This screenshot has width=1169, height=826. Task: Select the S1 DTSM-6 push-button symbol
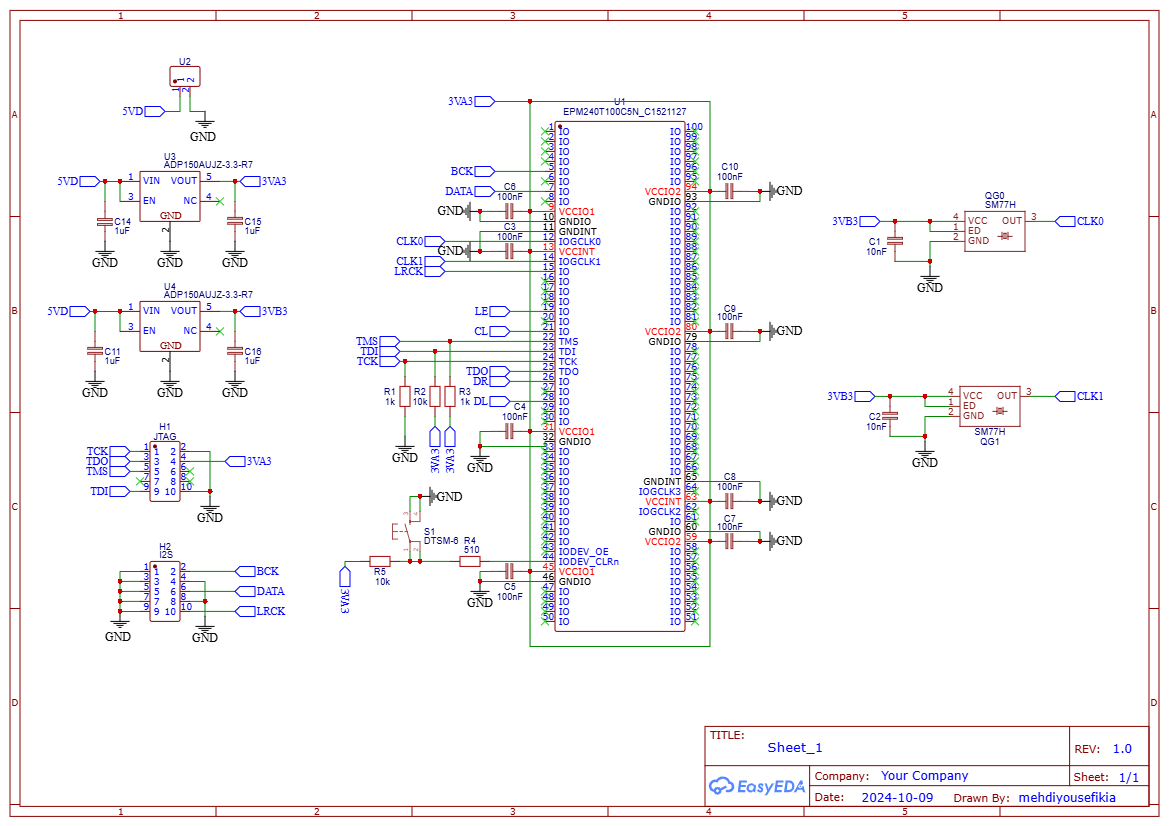point(406,533)
